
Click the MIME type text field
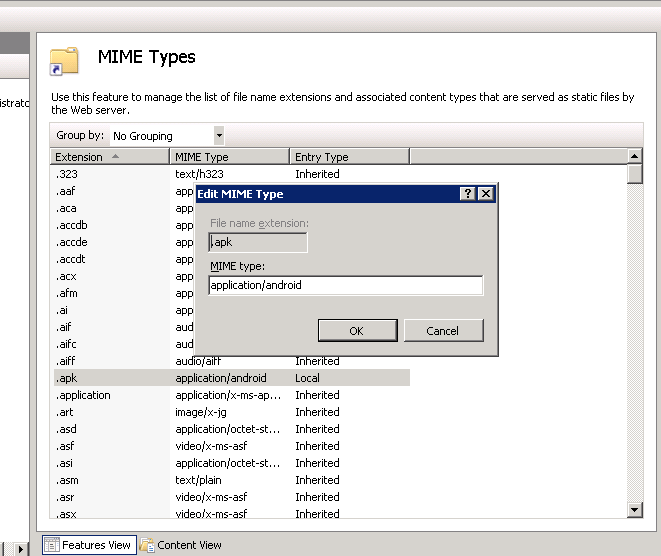click(345, 285)
